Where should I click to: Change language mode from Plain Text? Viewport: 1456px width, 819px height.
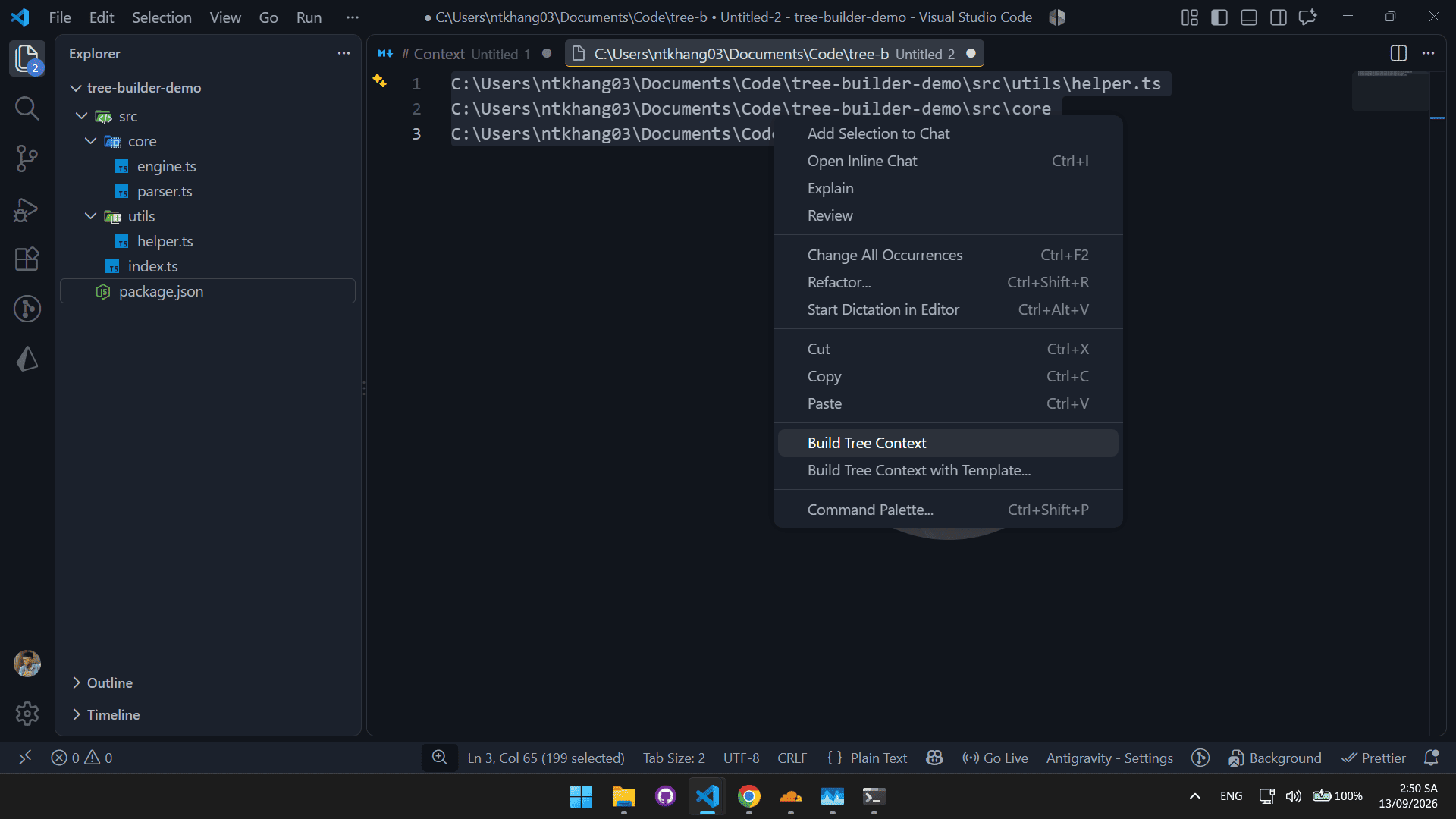pyautogui.click(x=878, y=758)
